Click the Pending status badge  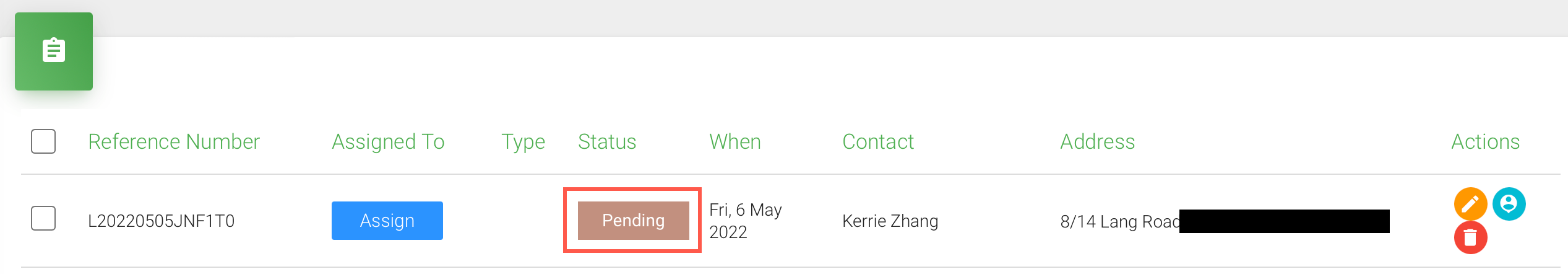(x=633, y=221)
